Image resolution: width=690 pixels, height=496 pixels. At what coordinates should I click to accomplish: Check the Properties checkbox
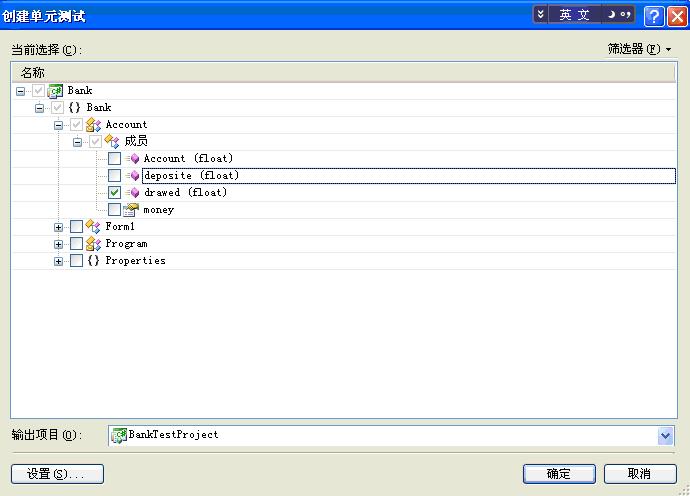click(x=76, y=261)
